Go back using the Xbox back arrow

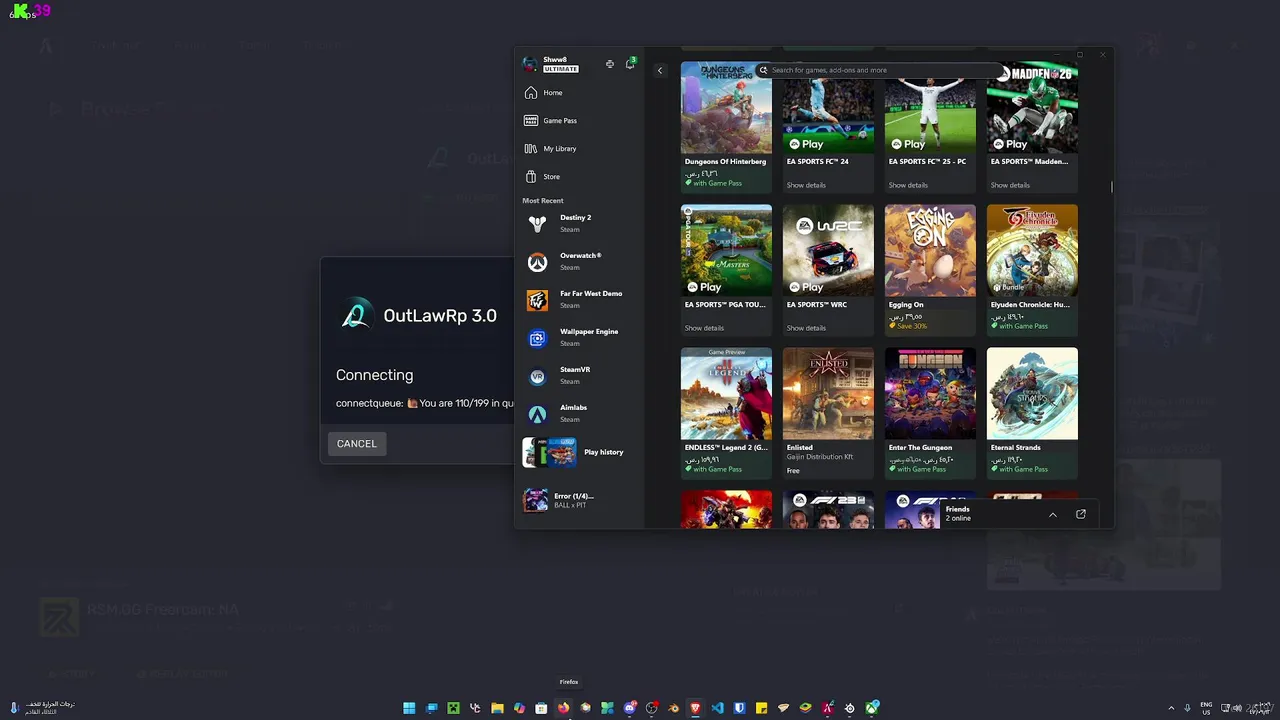click(x=659, y=70)
